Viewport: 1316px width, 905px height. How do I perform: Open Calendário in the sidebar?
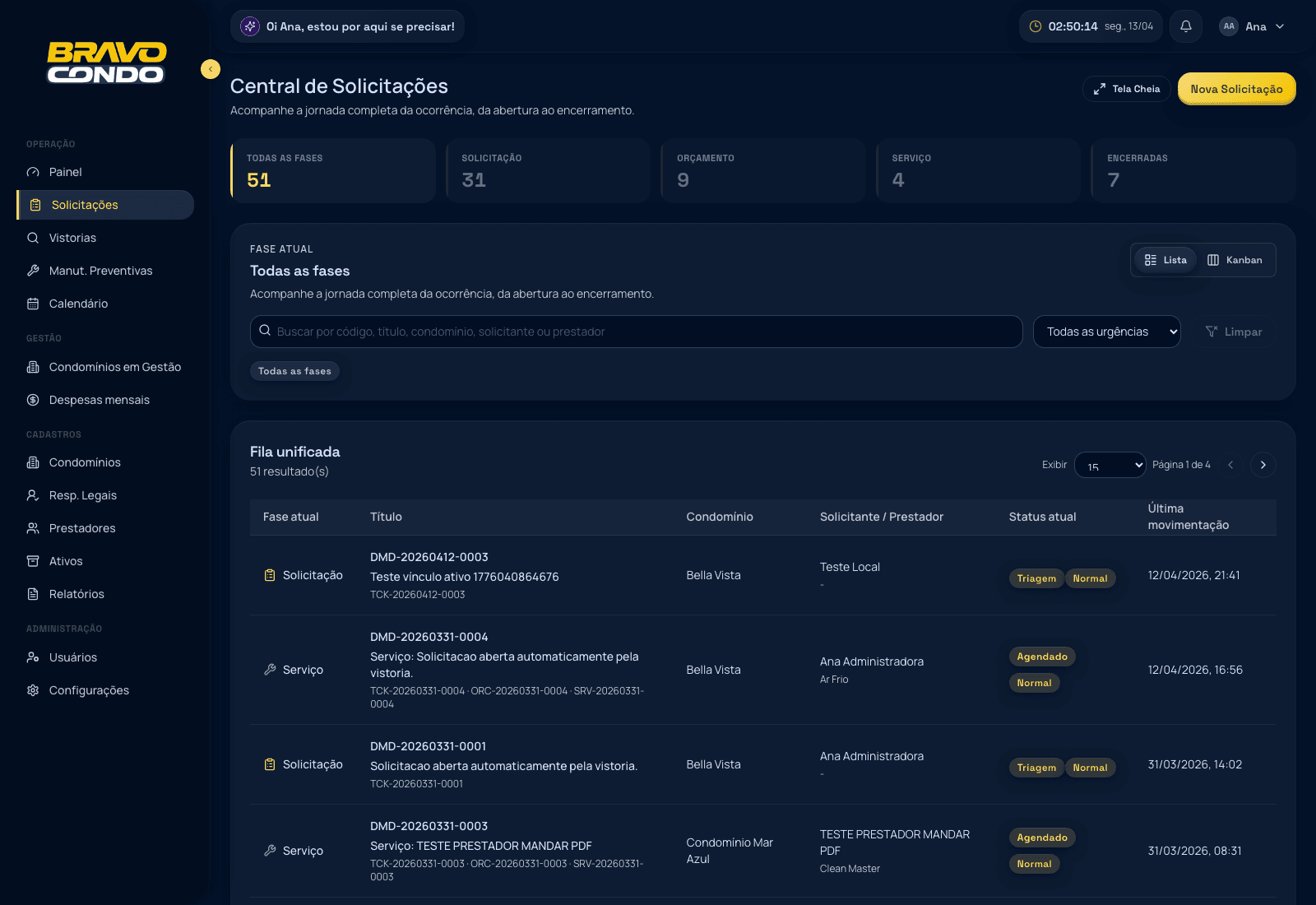[x=78, y=304]
